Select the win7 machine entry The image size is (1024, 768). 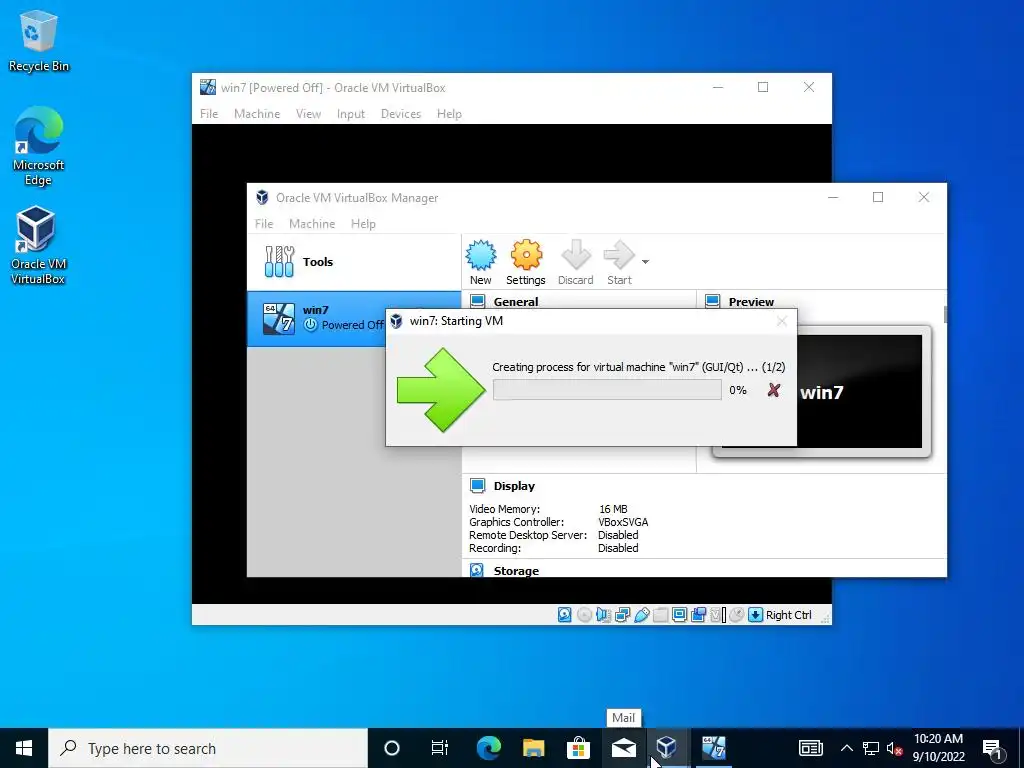317,318
